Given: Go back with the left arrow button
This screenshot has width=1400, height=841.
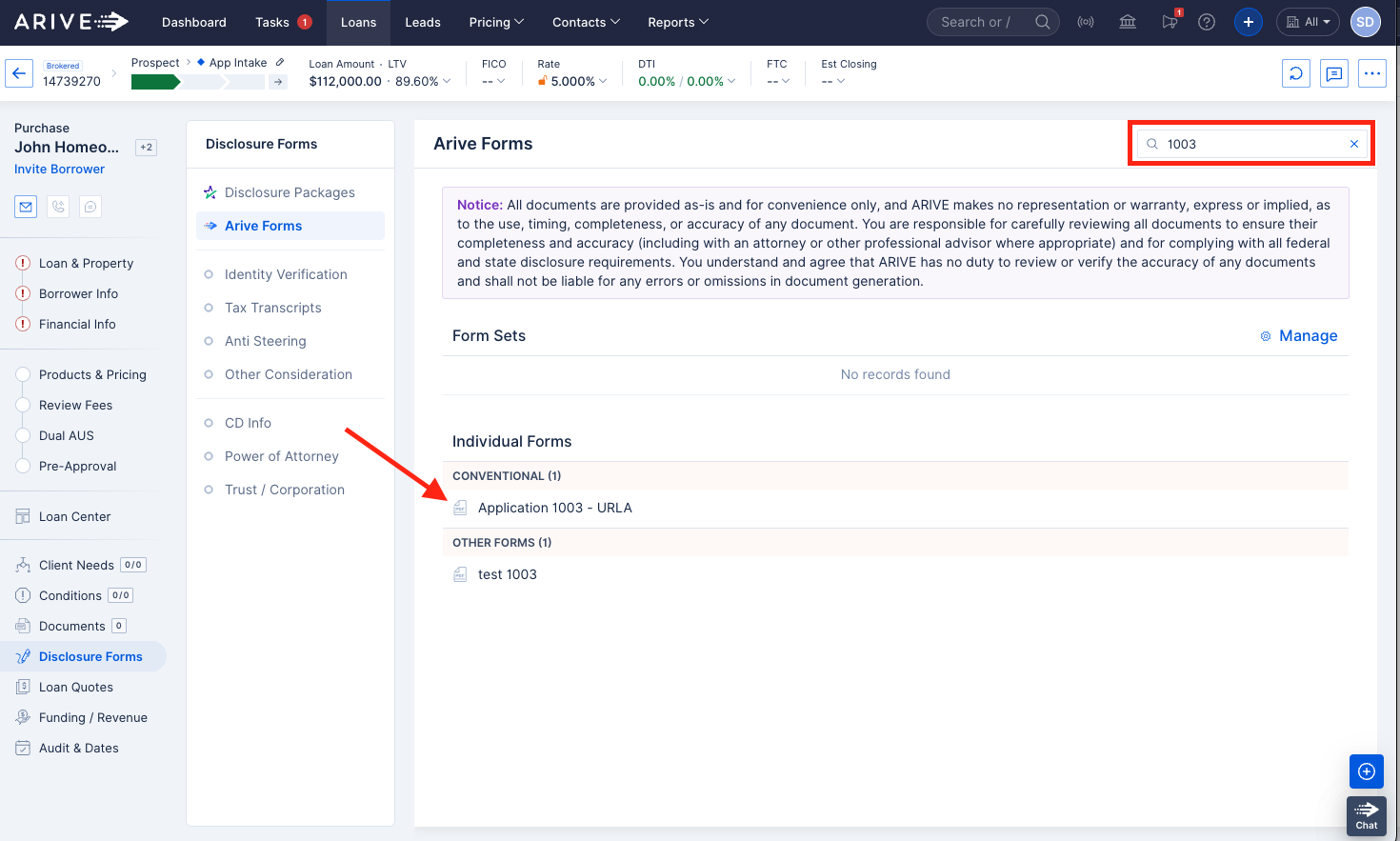Looking at the screenshot, I should [19, 73].
